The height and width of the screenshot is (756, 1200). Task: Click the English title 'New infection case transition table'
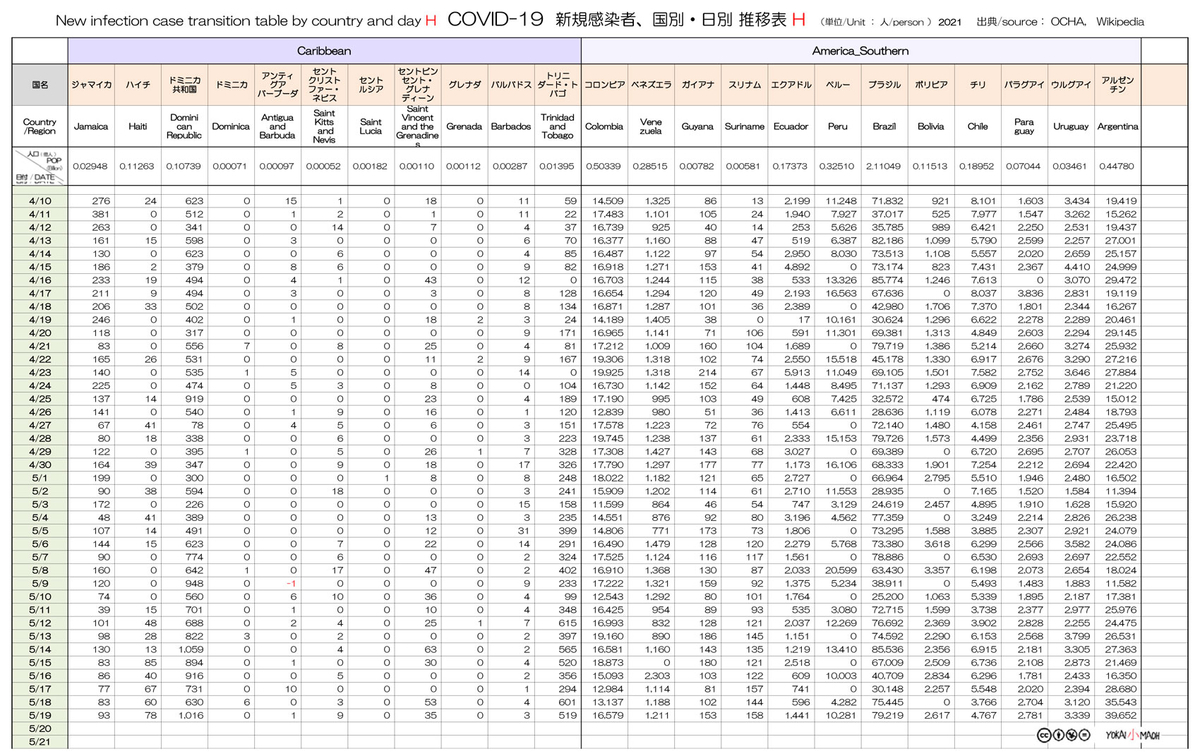[172, 20]
